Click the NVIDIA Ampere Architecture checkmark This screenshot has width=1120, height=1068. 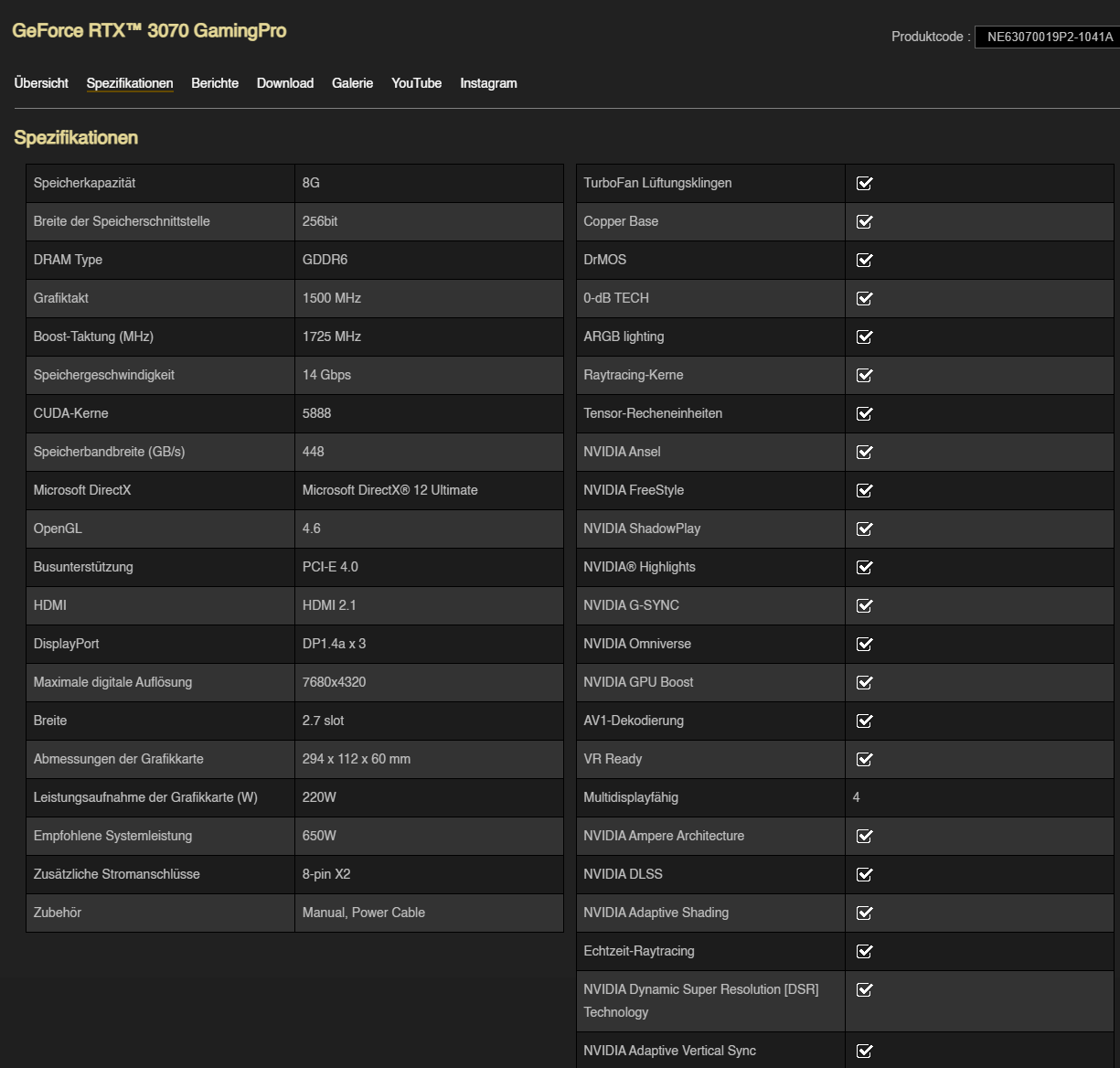[865, 836]
